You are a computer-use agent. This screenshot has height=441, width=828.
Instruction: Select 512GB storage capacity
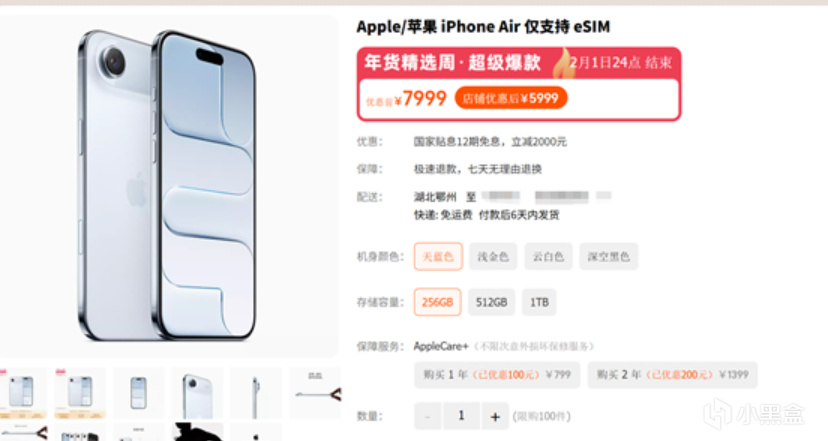pos(491,302)
